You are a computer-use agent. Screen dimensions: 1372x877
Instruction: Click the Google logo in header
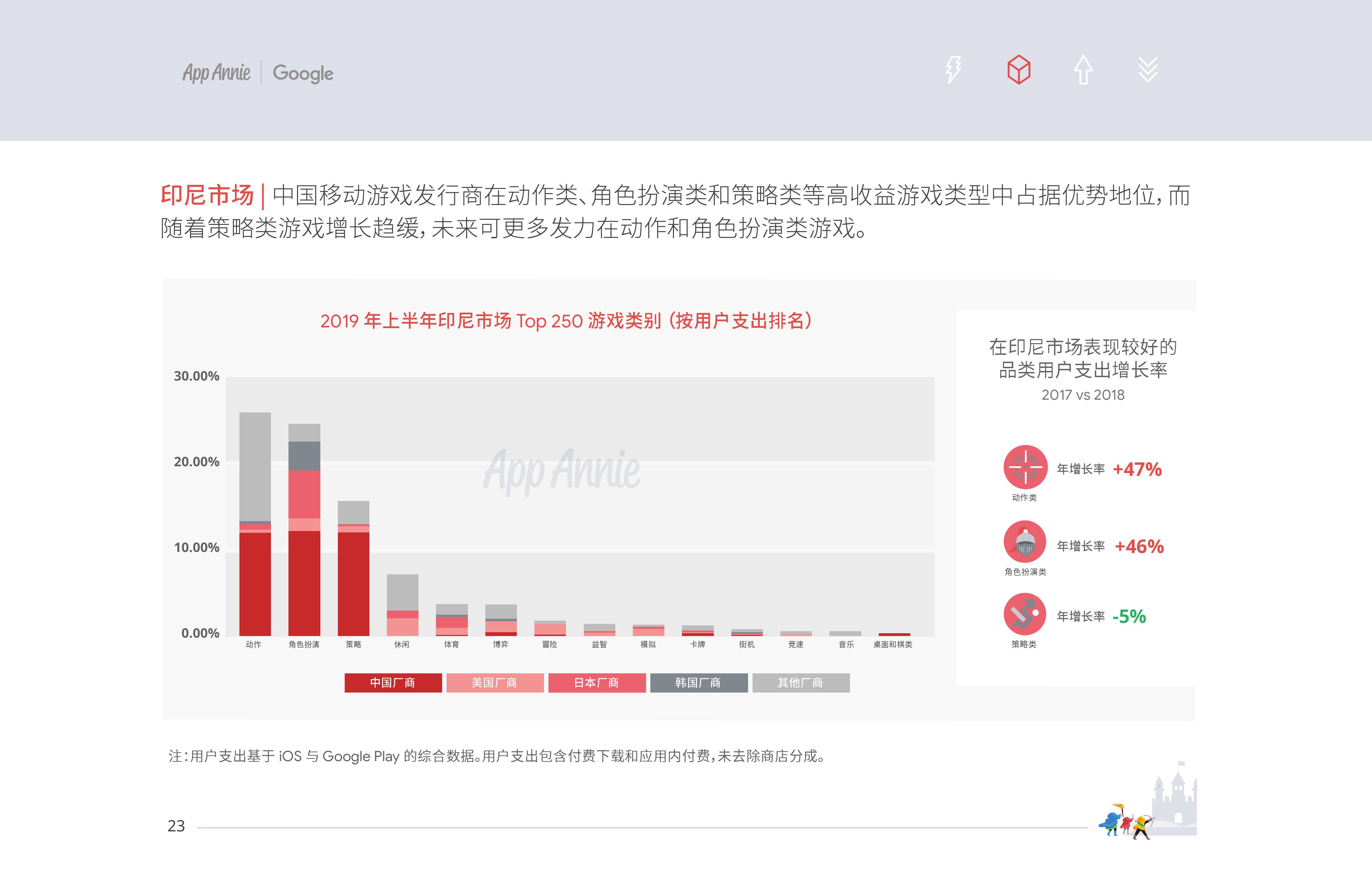303,73
